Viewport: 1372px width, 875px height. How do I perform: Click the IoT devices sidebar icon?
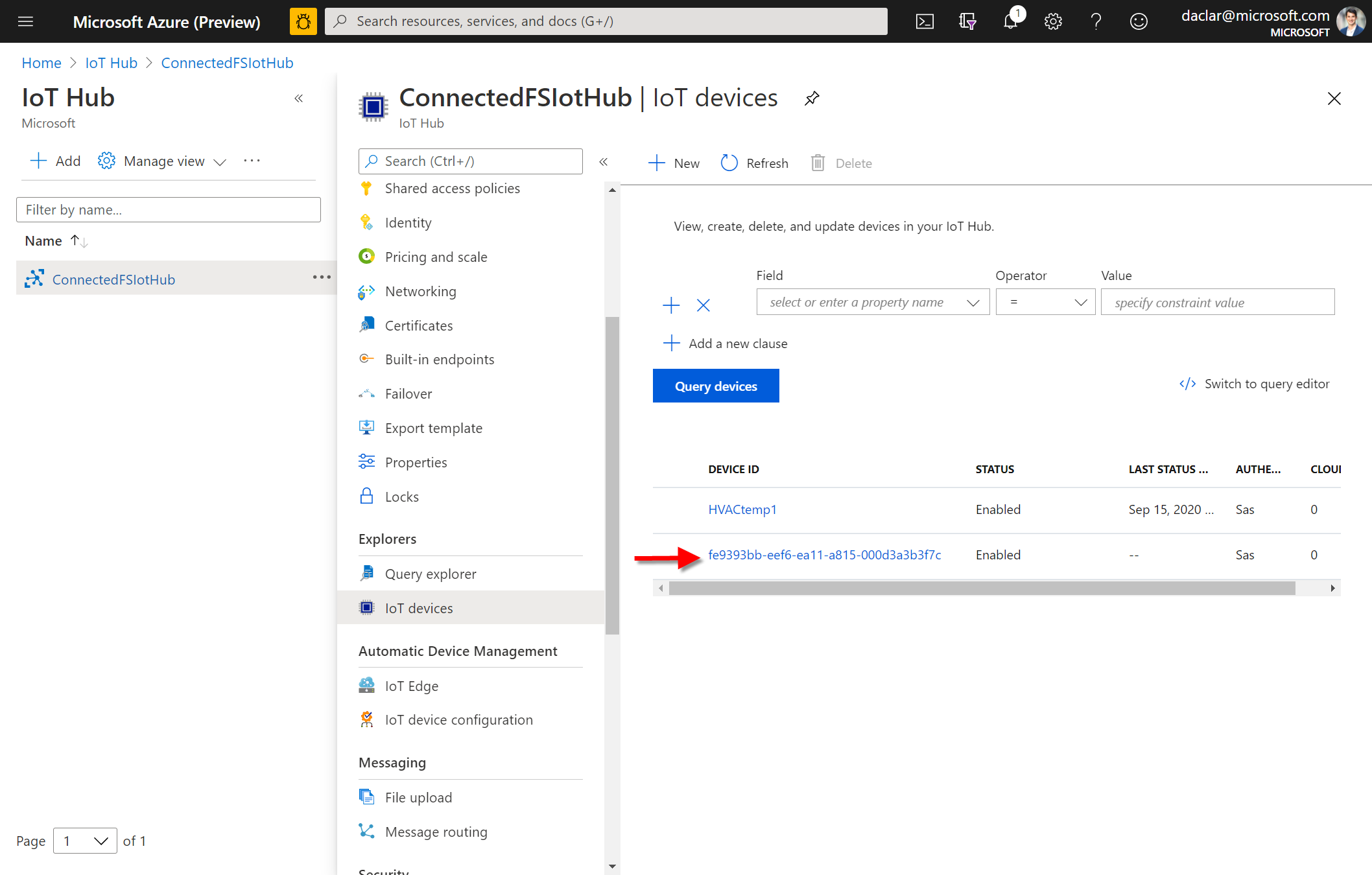point(368,607)
